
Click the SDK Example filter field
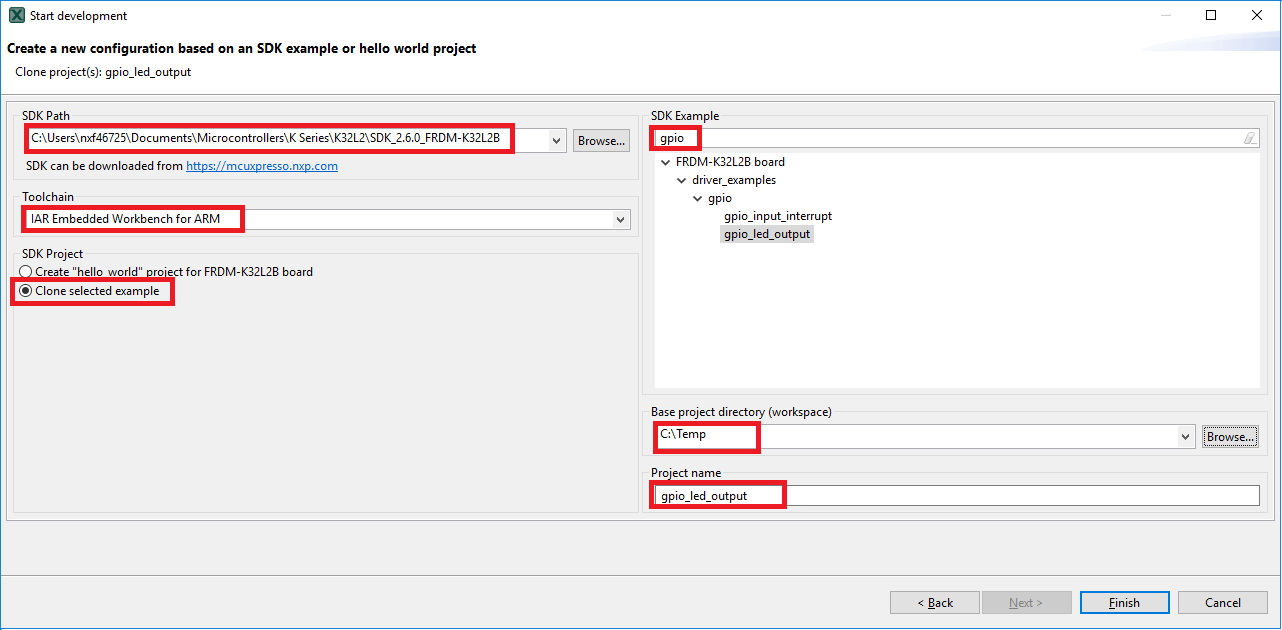pyautogui.click(x=950, y=138)
